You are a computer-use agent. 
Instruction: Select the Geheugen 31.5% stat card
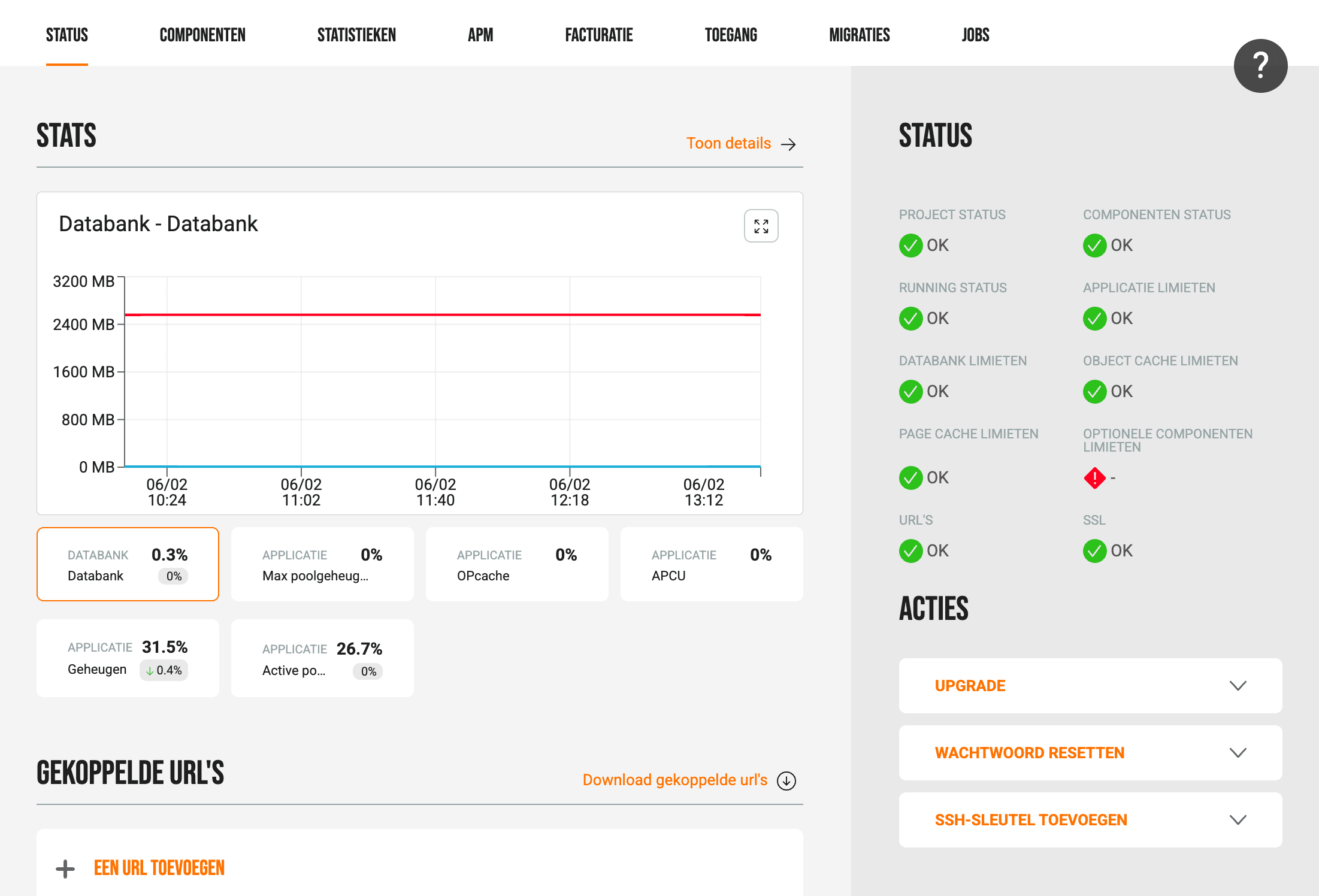click(x=128, y=658)
